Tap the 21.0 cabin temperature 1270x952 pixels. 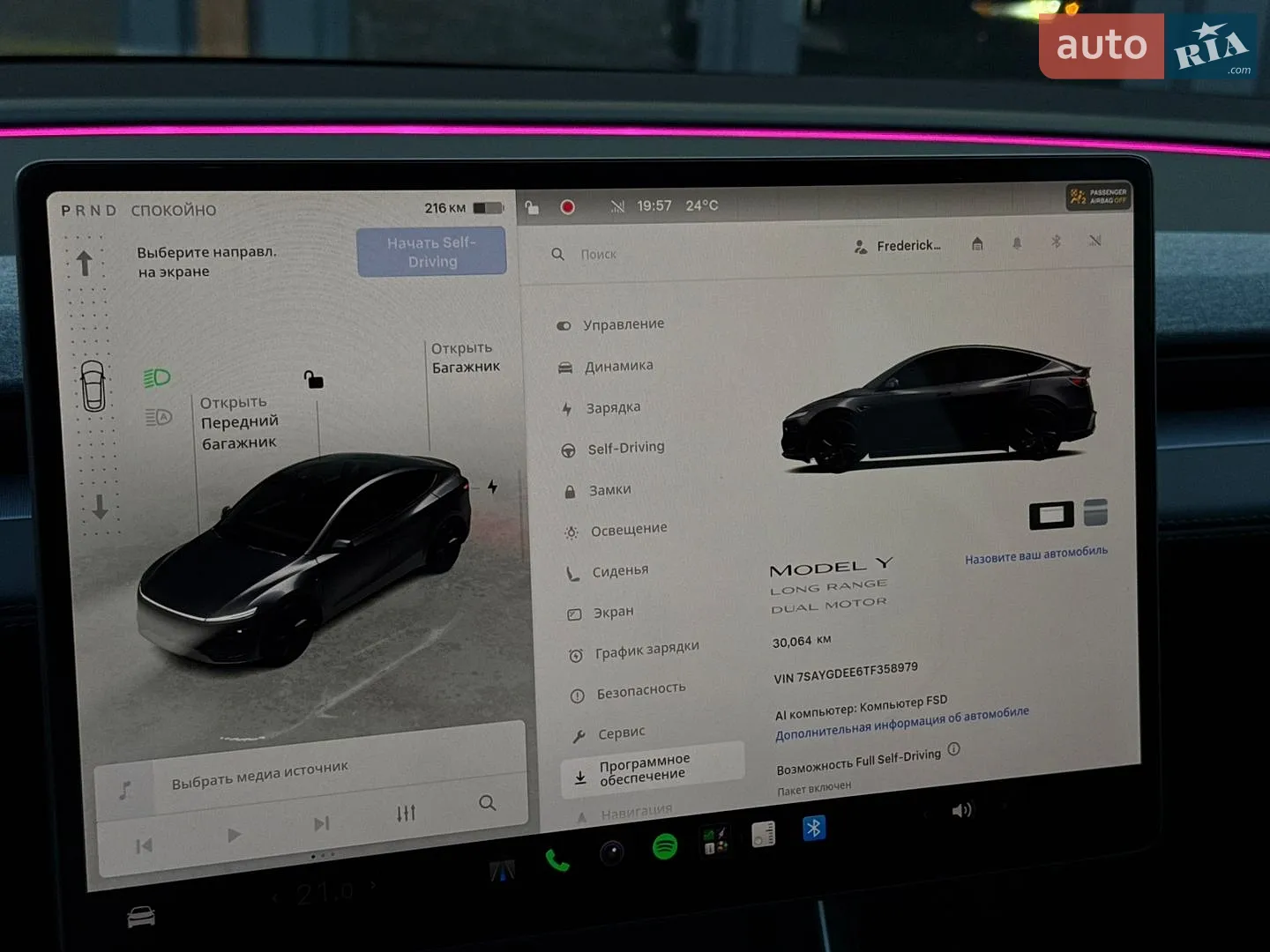325,894
